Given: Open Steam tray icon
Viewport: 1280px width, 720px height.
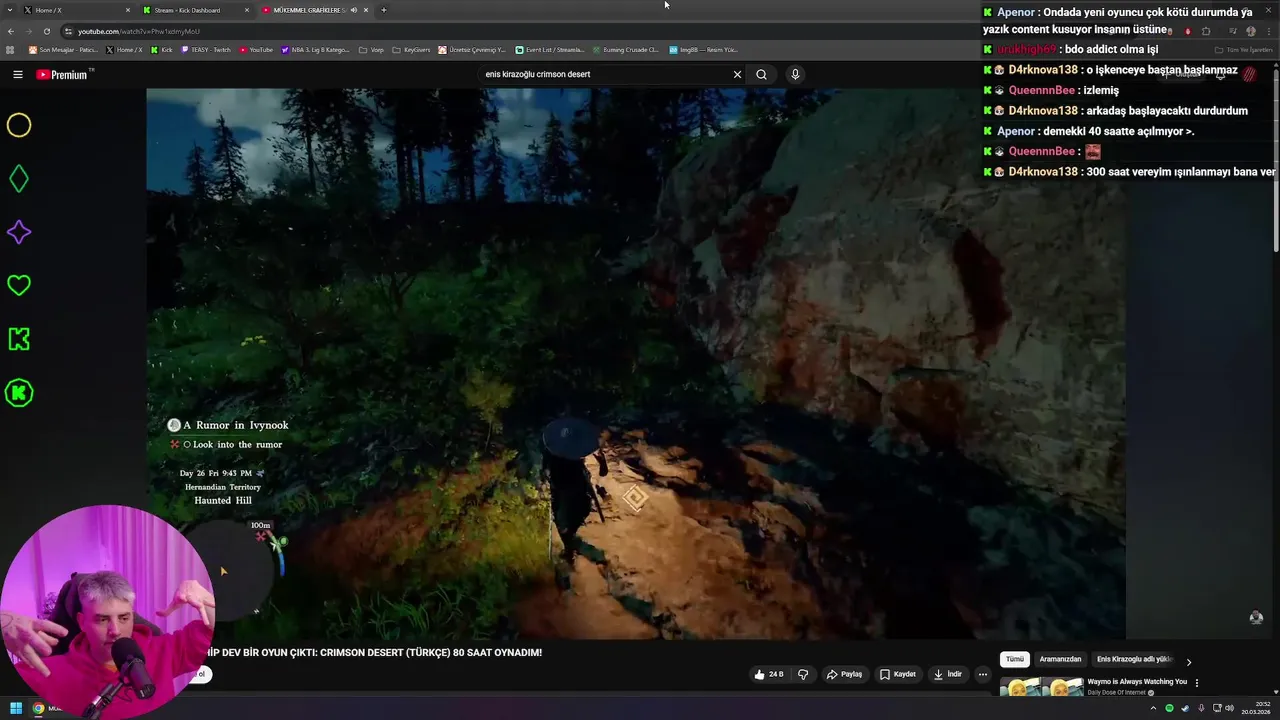Looking at the screenshot, I should point(1185,708).
